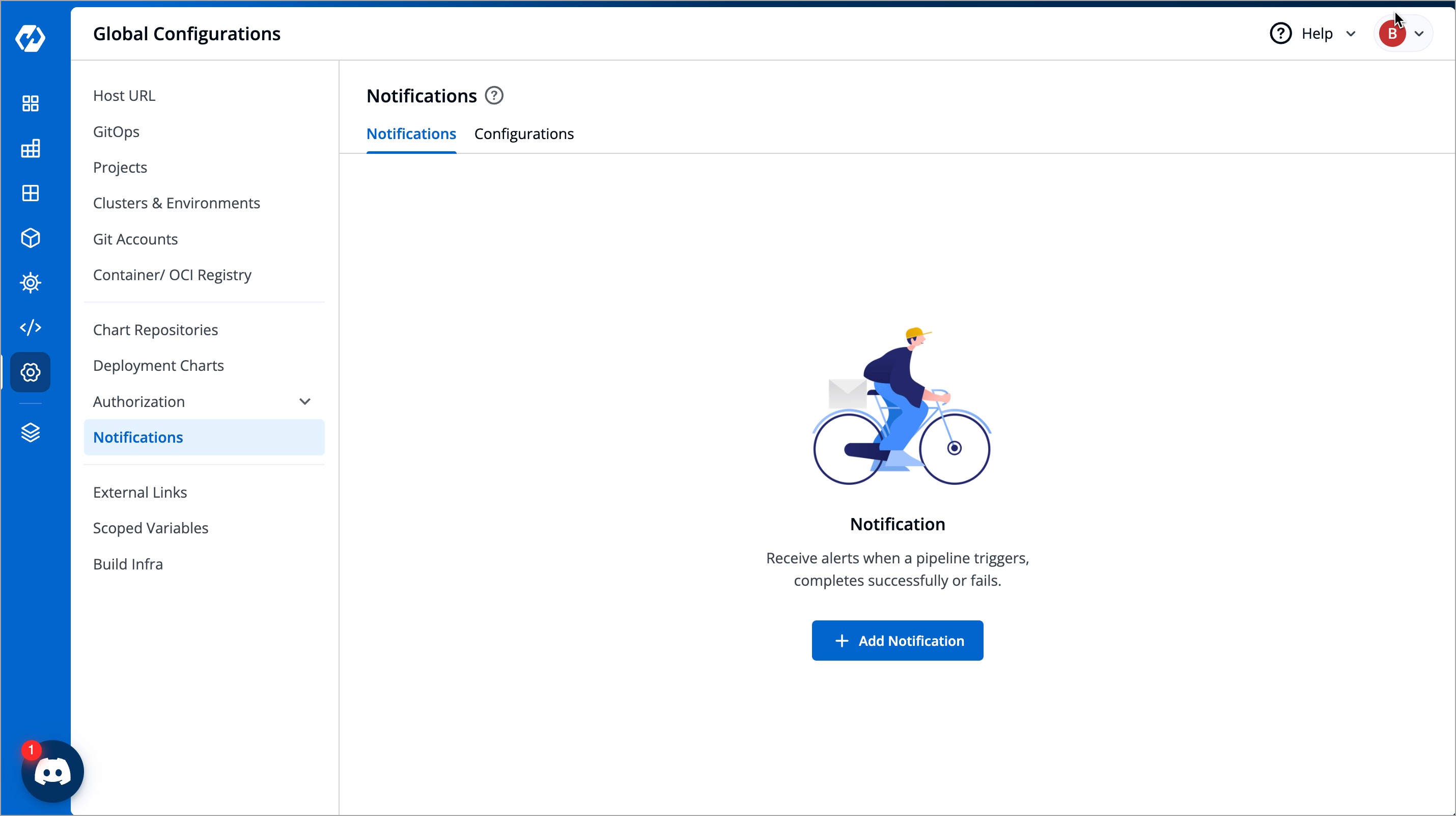
Task: Open the user profile avatar dropdown
Action: click(x=1403, y=33)
